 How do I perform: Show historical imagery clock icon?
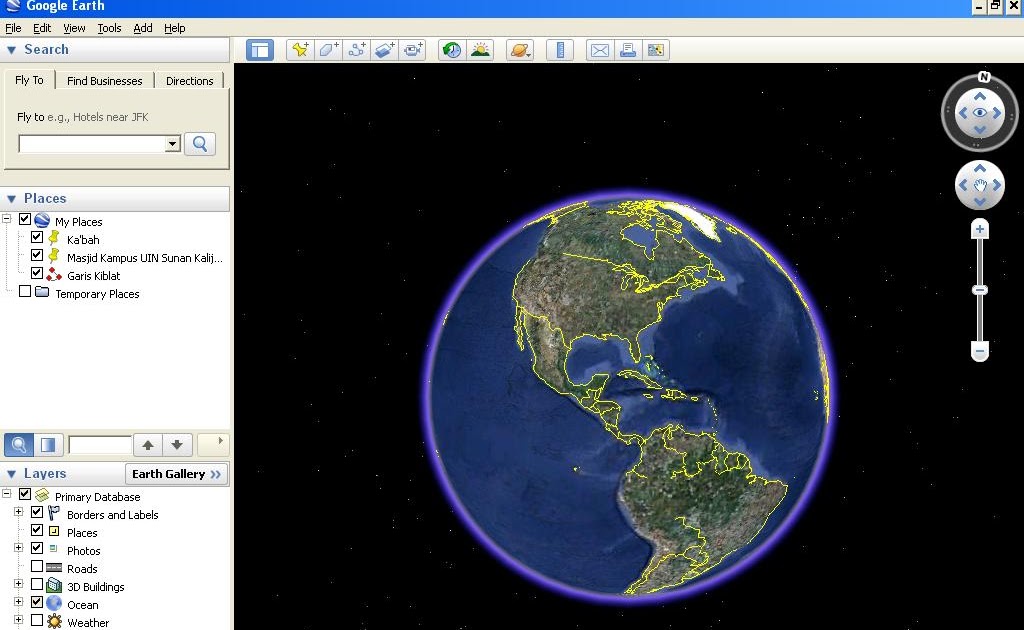tap(452, 50)
